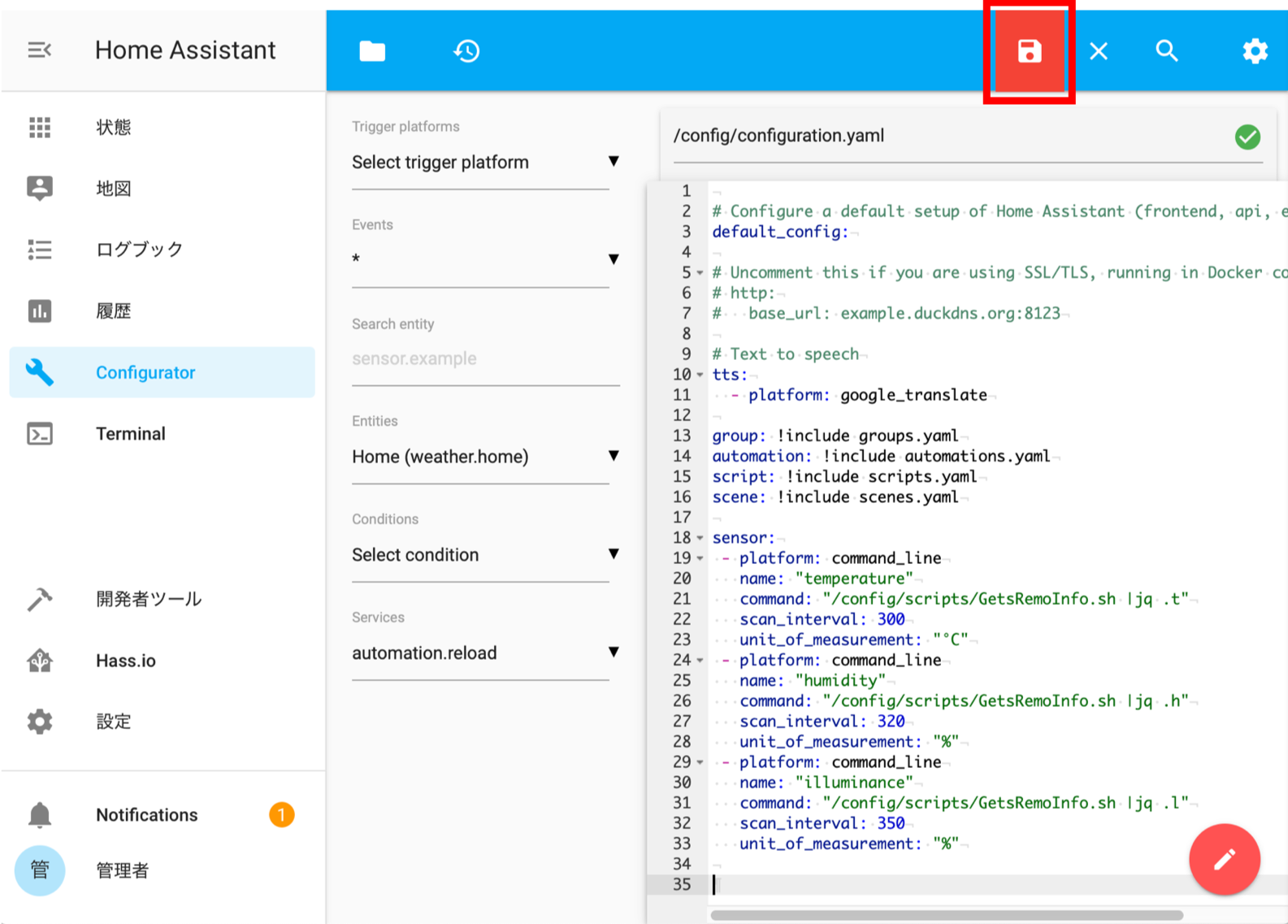Click the bell icon beside Notifications
Viewport: 1288px width, 924px height.
40,814
